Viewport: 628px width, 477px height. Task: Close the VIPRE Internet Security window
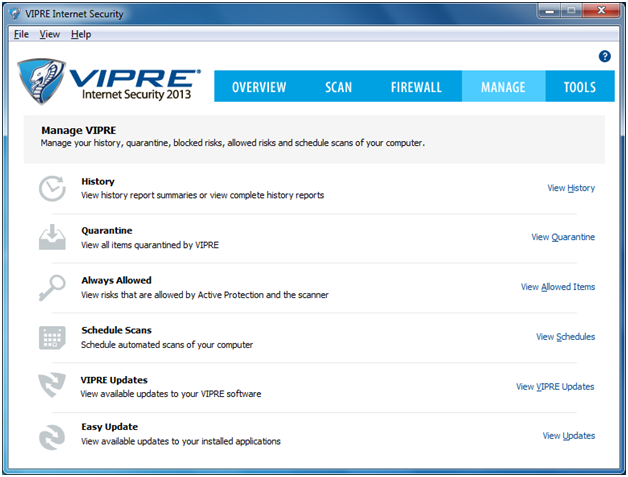[x=601, y=11]
